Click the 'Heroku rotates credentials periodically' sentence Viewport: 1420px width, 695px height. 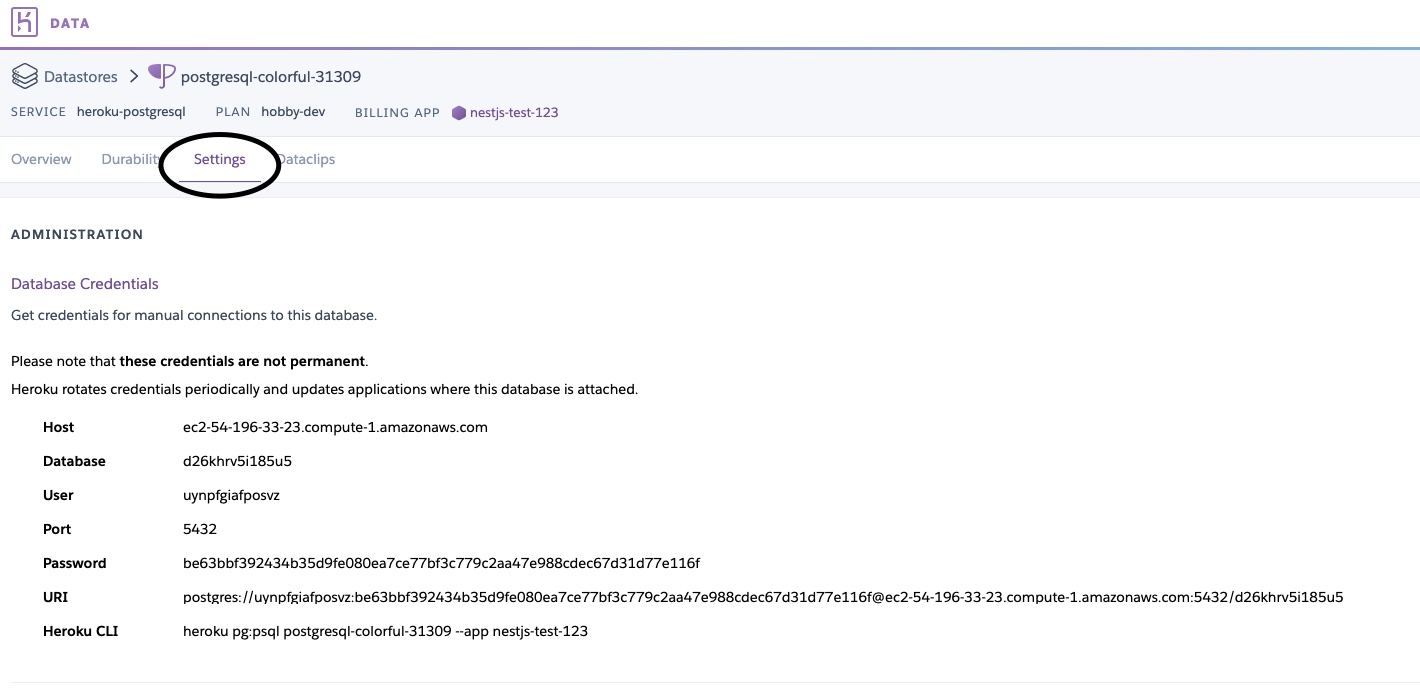(x=324, y=388)
